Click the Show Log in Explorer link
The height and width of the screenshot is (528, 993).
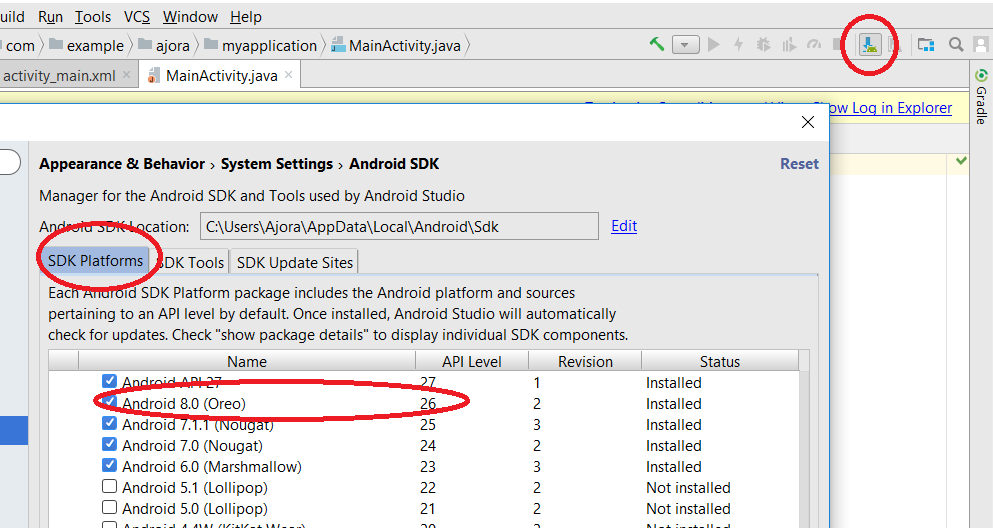coord(883,108)
